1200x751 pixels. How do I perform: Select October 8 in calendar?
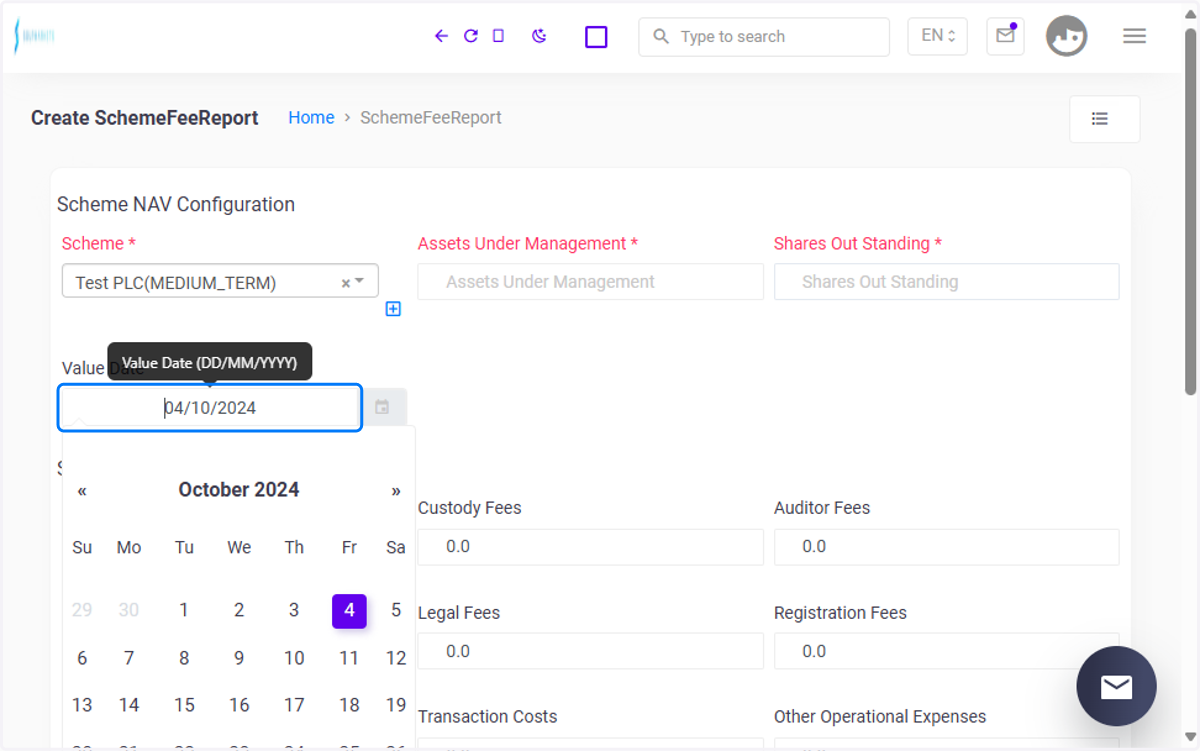(184, 658)
